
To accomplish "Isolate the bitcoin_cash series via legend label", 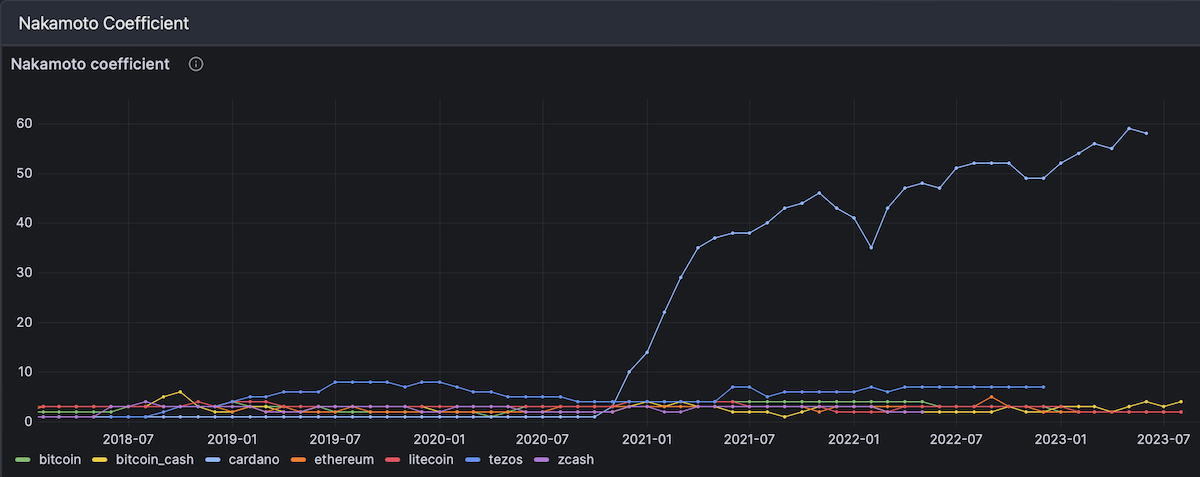I will point(155,459).
